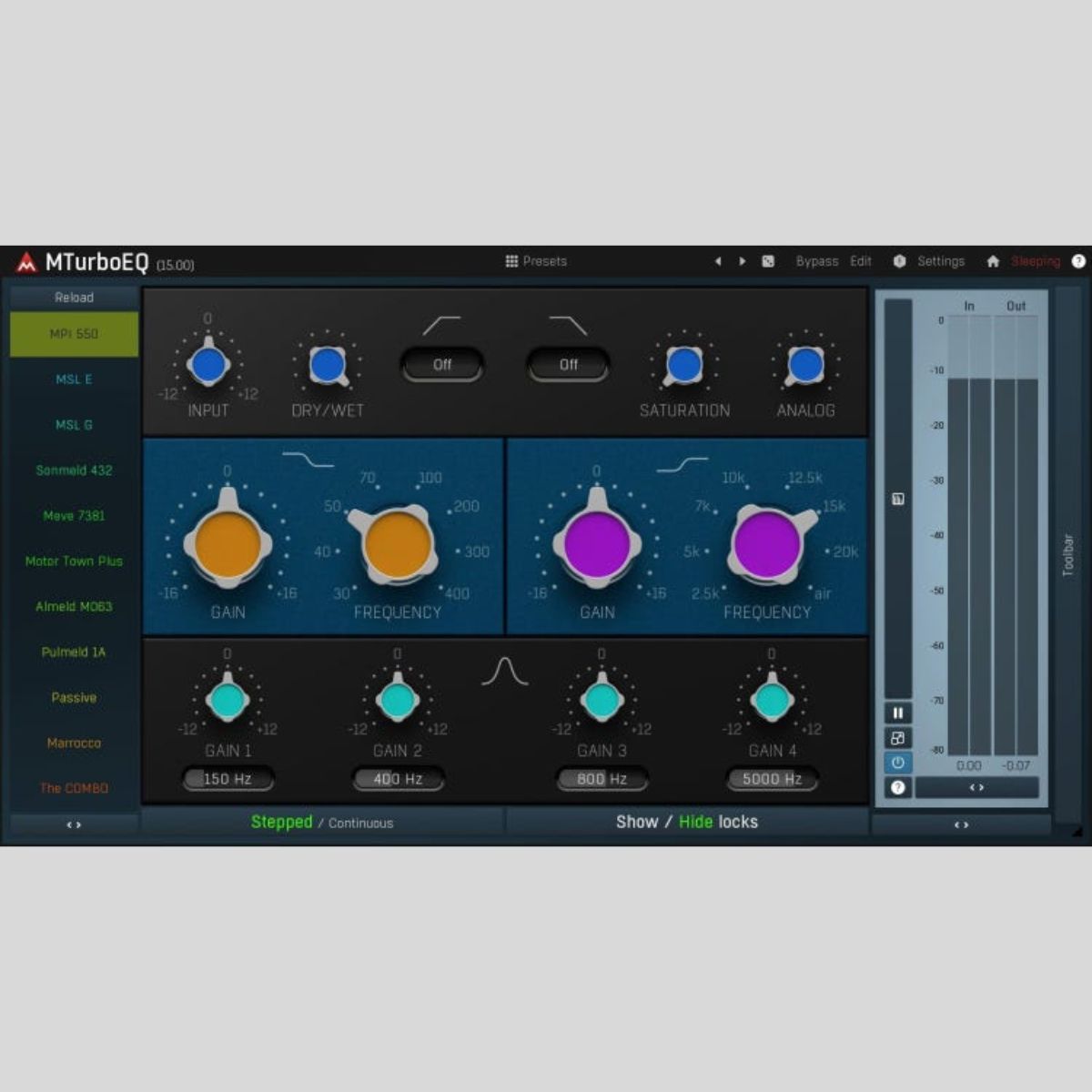
Task: Click the icon in the meter's vertical strip
Action: [x=898, y=499]
